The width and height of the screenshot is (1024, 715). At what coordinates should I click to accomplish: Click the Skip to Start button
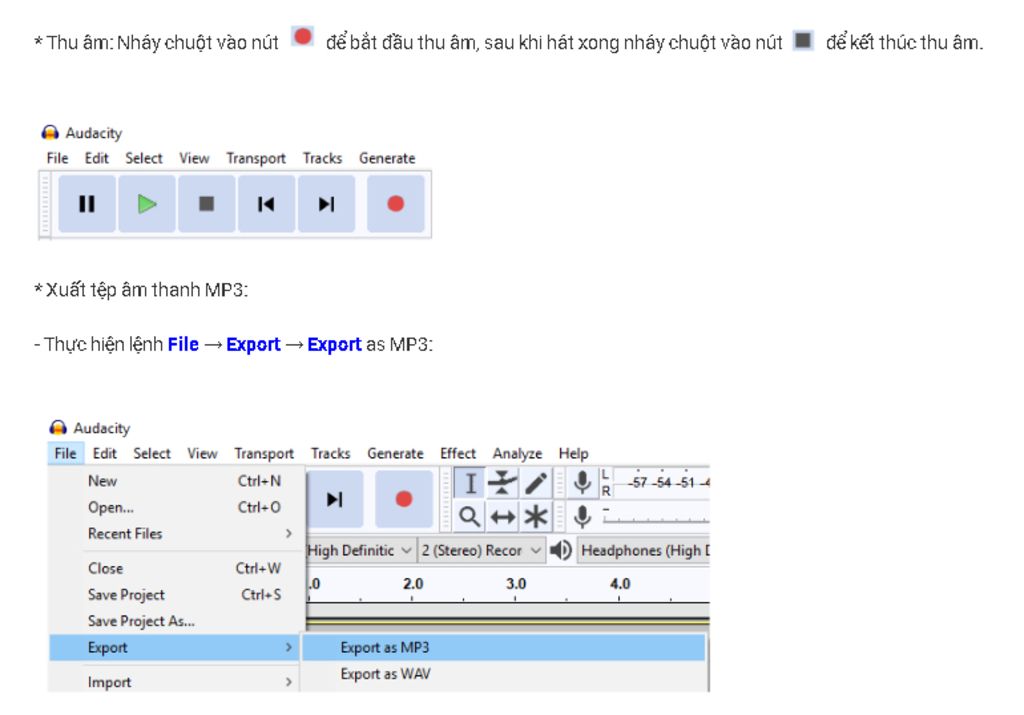click(x=266, y=204)
